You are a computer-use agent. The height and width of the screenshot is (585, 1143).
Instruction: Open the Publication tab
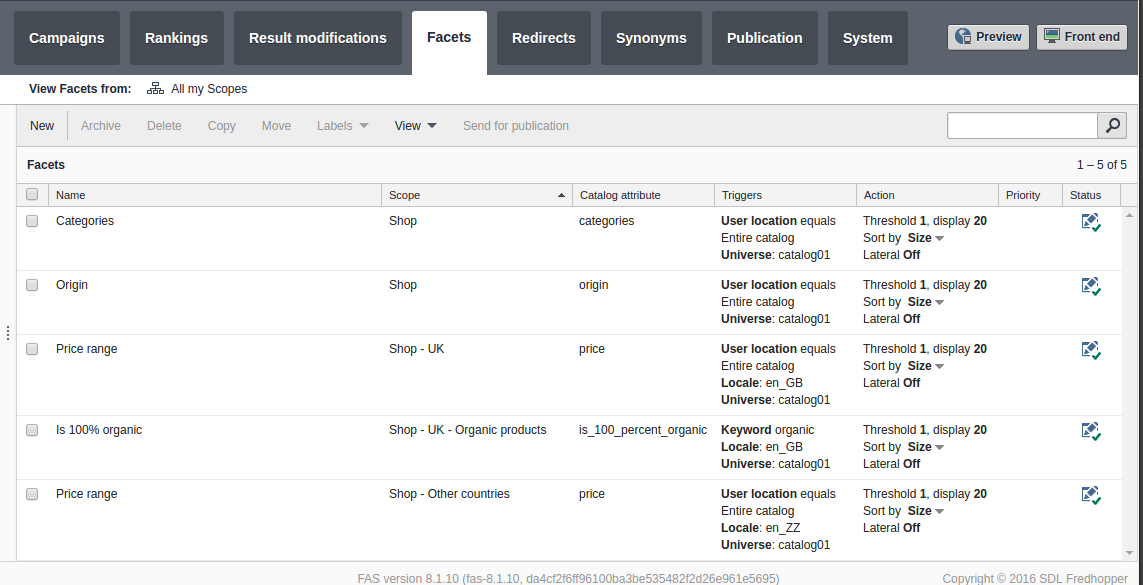click(x=765, y=38)
